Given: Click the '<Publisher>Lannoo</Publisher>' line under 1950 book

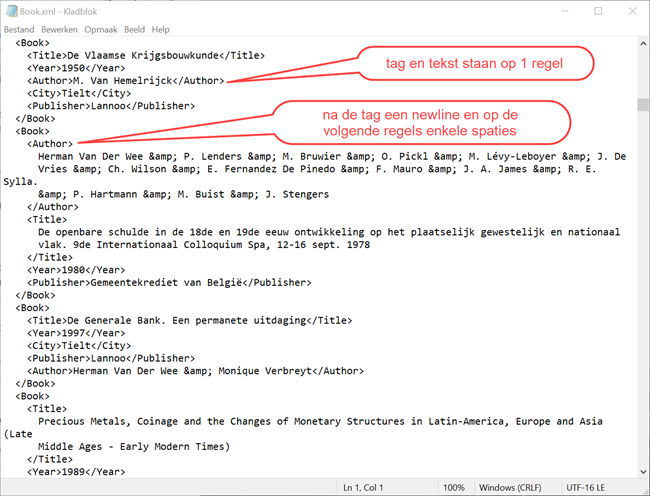Looking at the screenshot, I should point(111,106).
